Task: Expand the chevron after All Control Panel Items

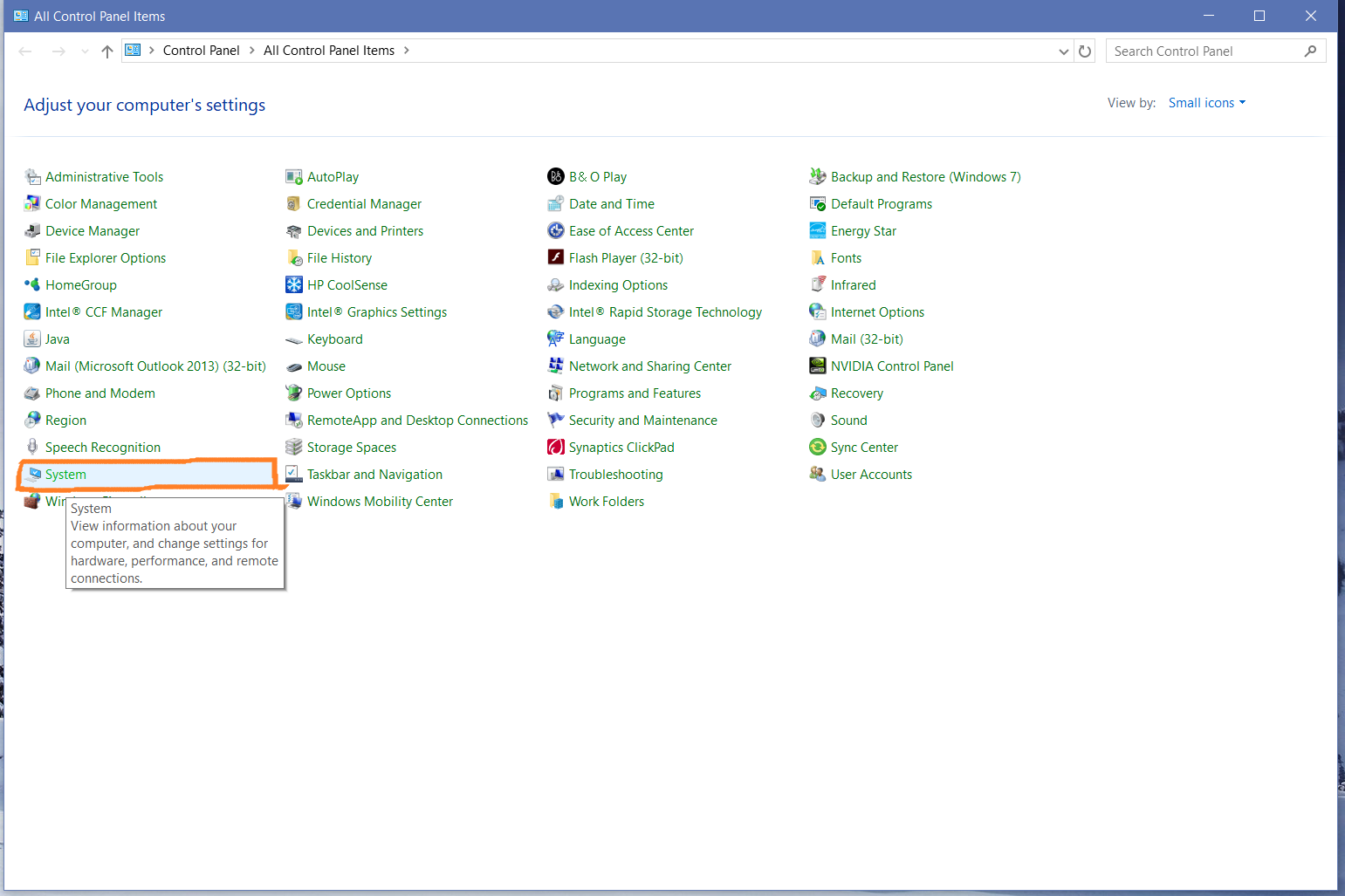Action: coord(407,51)
